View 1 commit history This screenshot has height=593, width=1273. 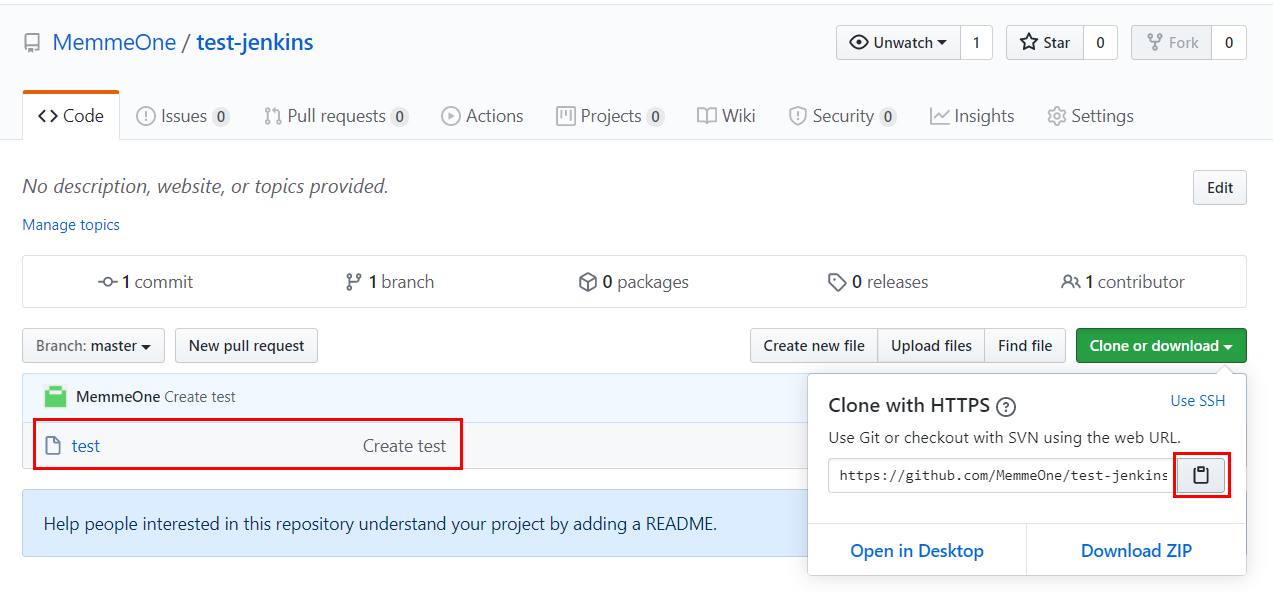click(146, 282)
